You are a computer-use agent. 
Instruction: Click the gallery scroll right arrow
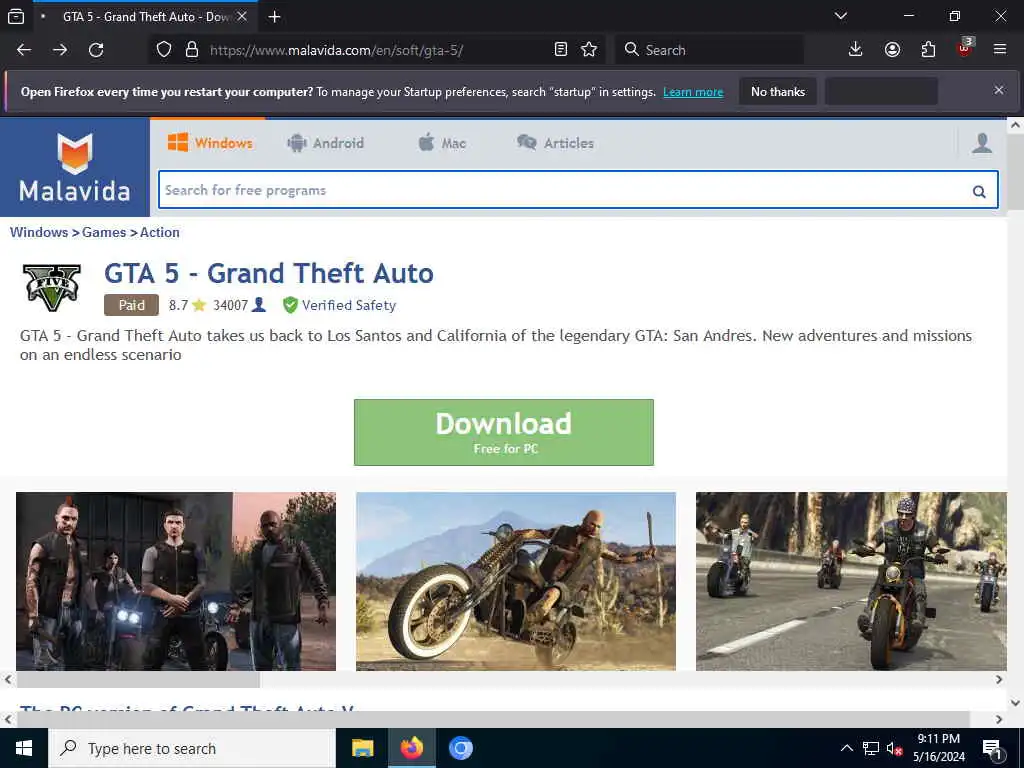(x=999, y=680)
